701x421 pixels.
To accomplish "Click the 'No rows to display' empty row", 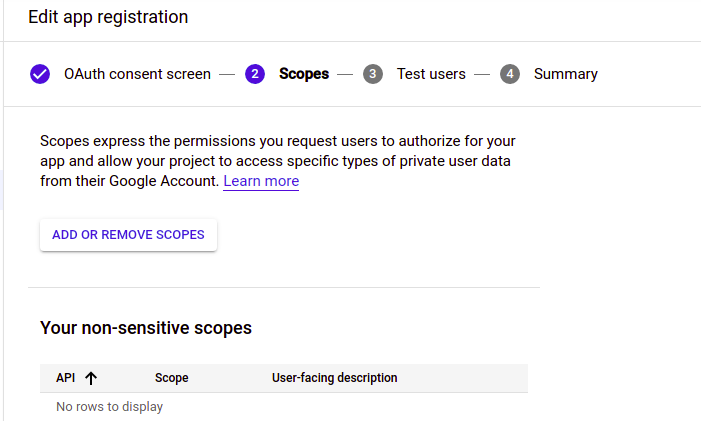I will pyautogui.click(x=109, y=407).
